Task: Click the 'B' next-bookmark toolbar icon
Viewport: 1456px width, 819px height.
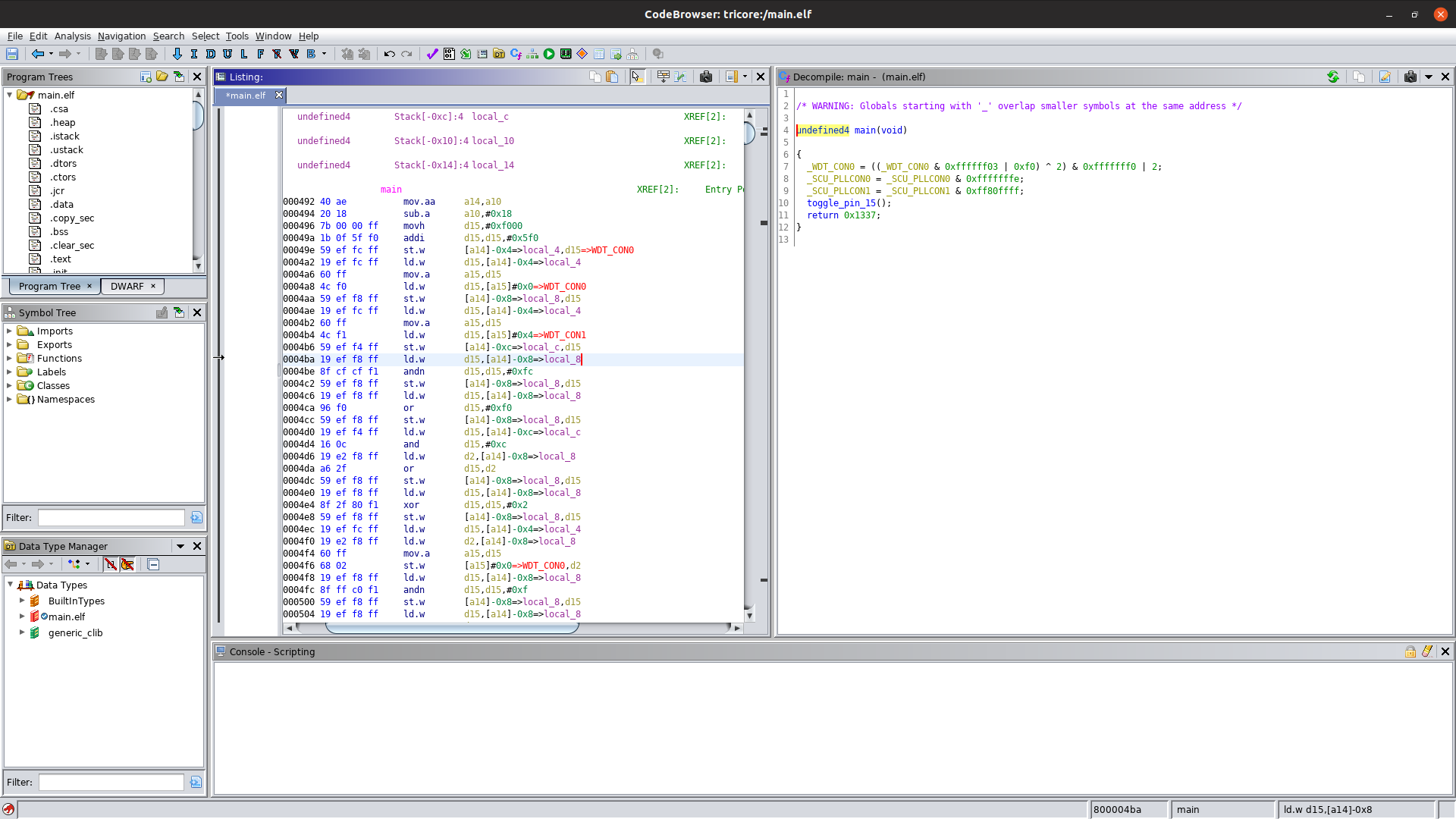Action: (311, 54)
